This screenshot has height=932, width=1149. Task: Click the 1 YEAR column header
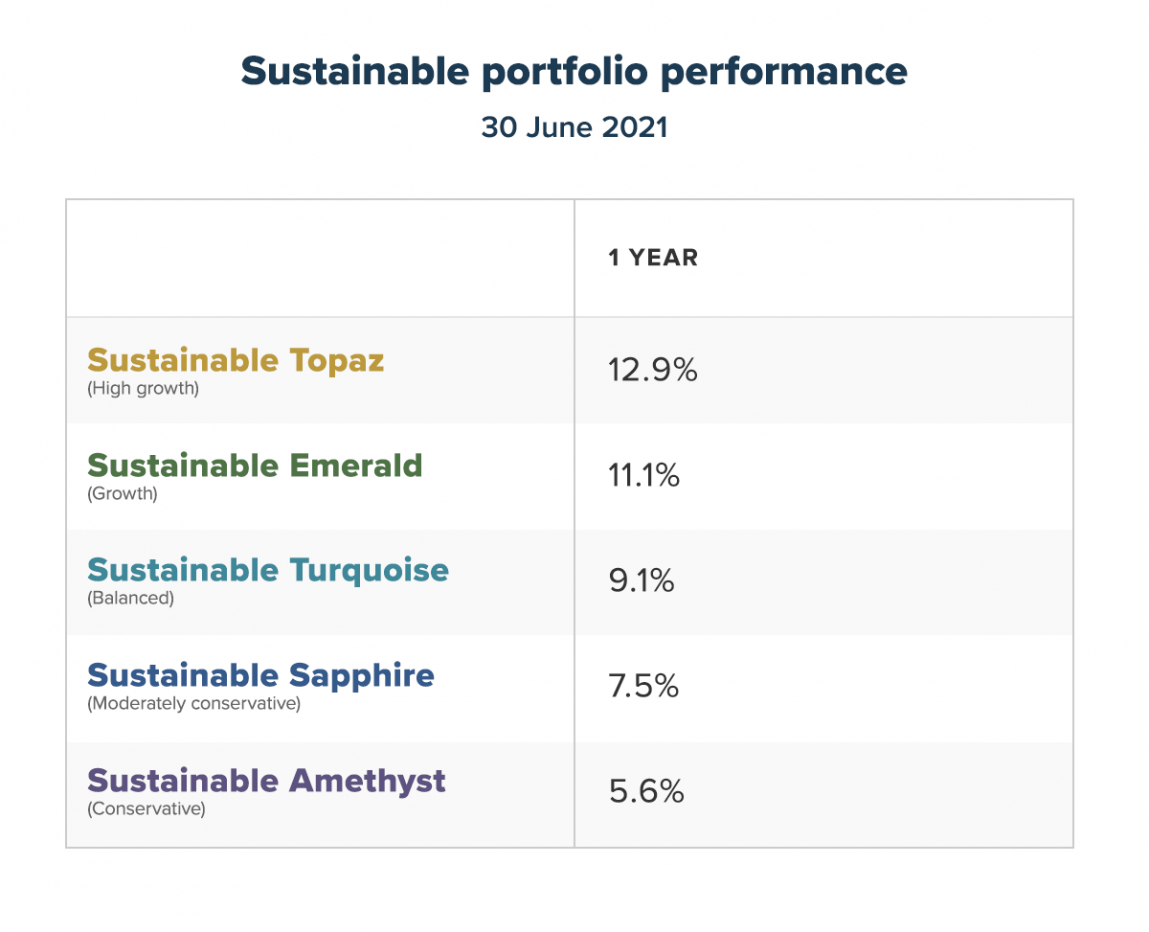653,258
